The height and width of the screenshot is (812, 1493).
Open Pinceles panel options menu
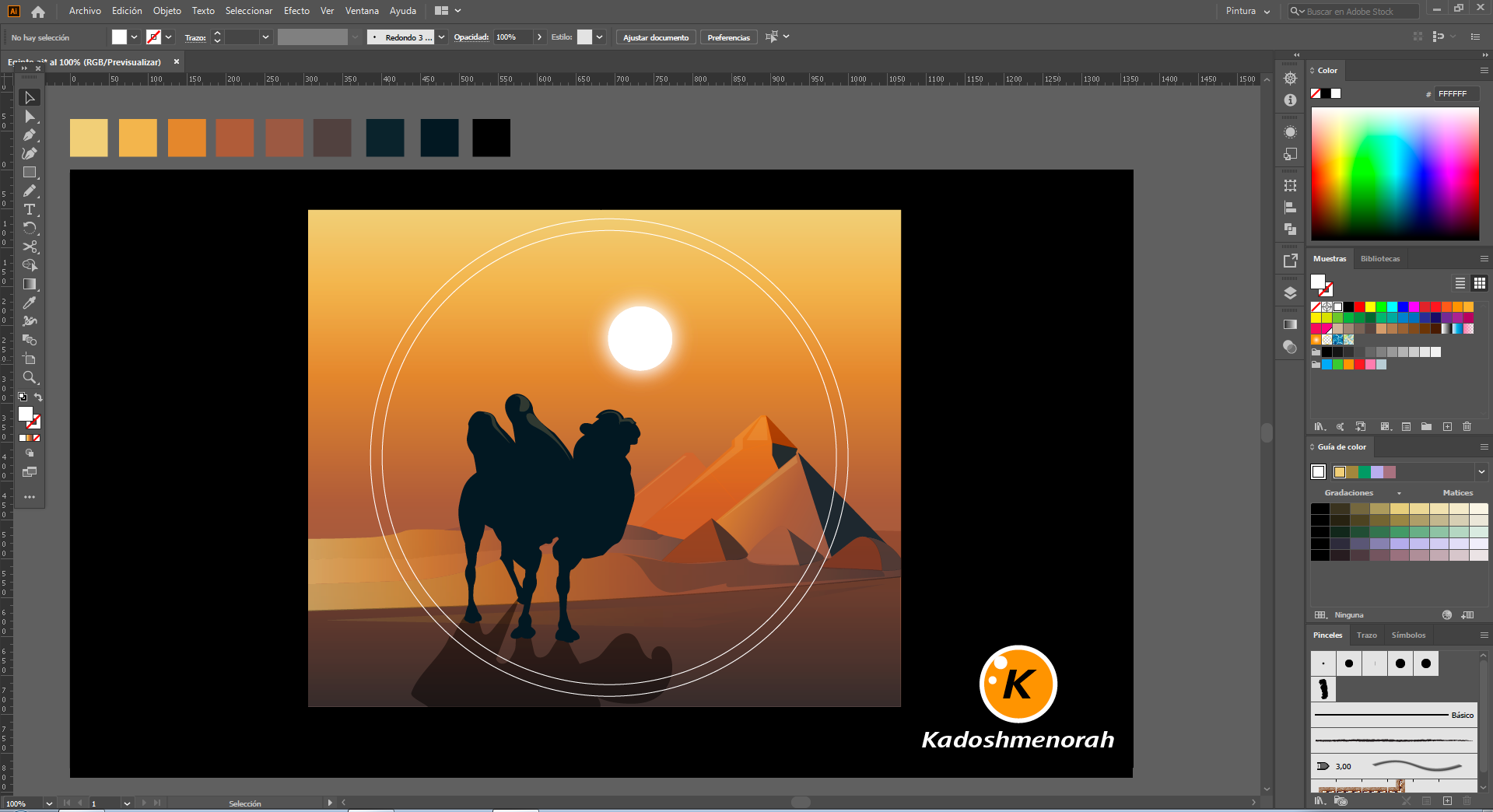pos(1484,635)
